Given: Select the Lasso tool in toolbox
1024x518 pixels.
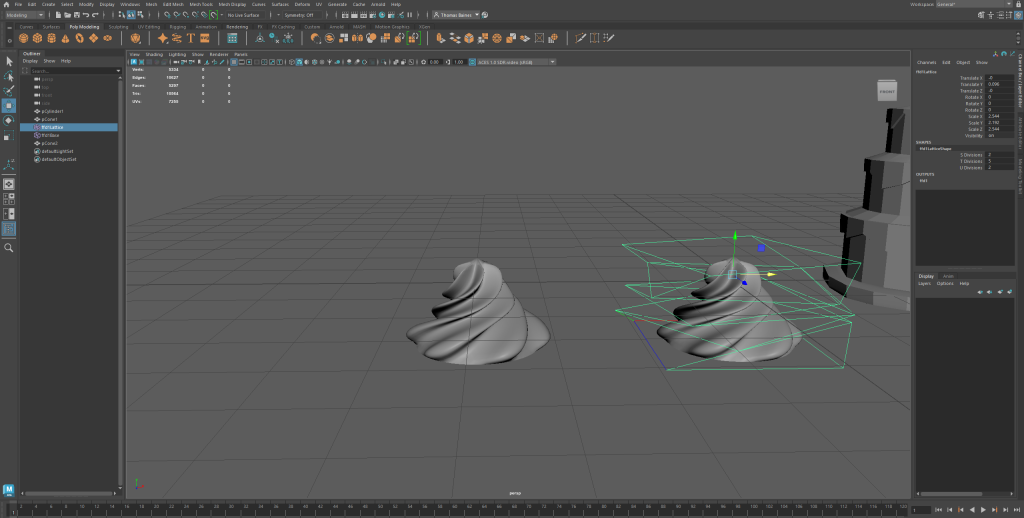Looking at the screenshot, I should (x=9, y=75).
